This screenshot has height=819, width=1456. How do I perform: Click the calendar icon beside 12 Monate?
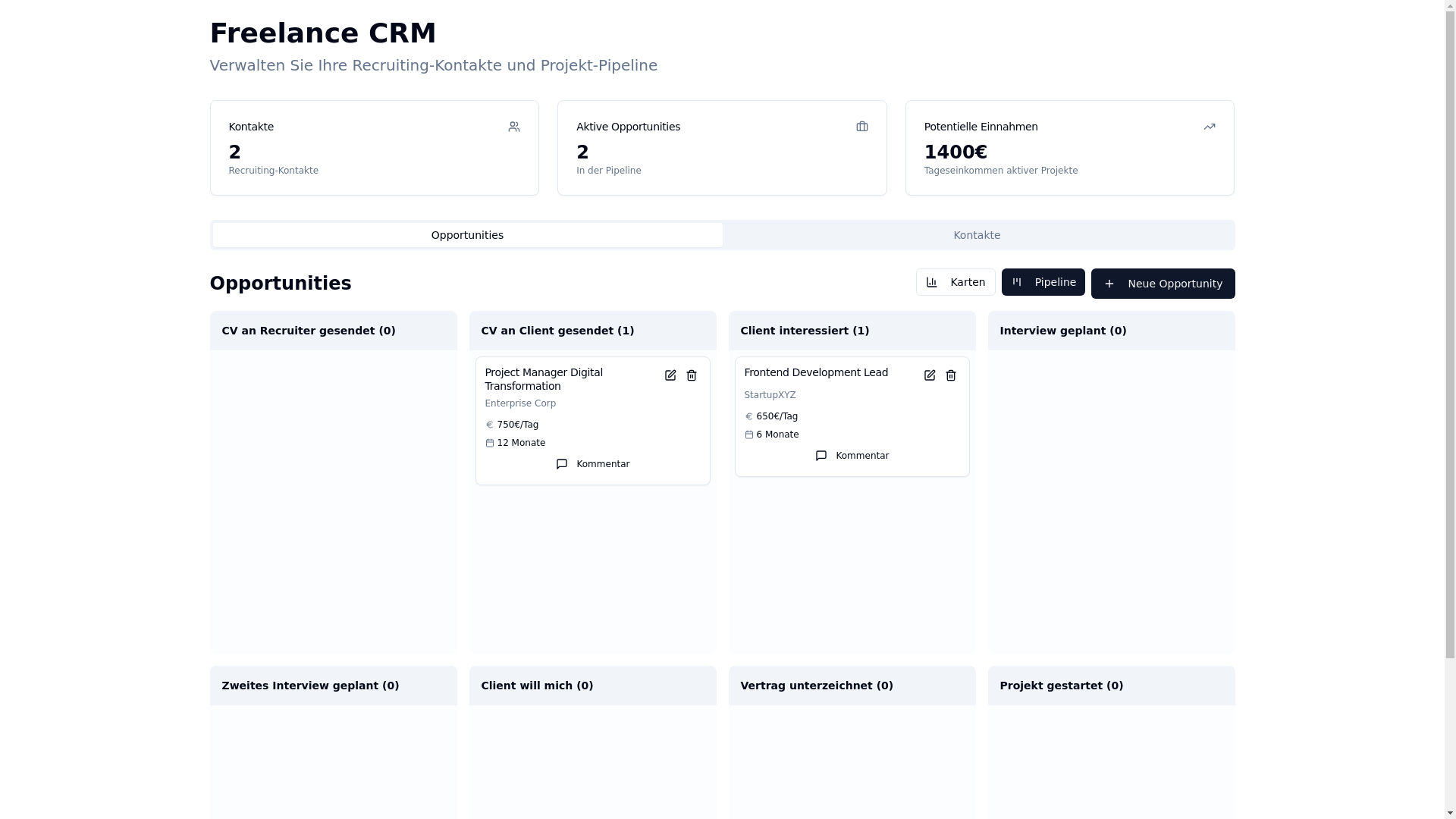point(490,443)
